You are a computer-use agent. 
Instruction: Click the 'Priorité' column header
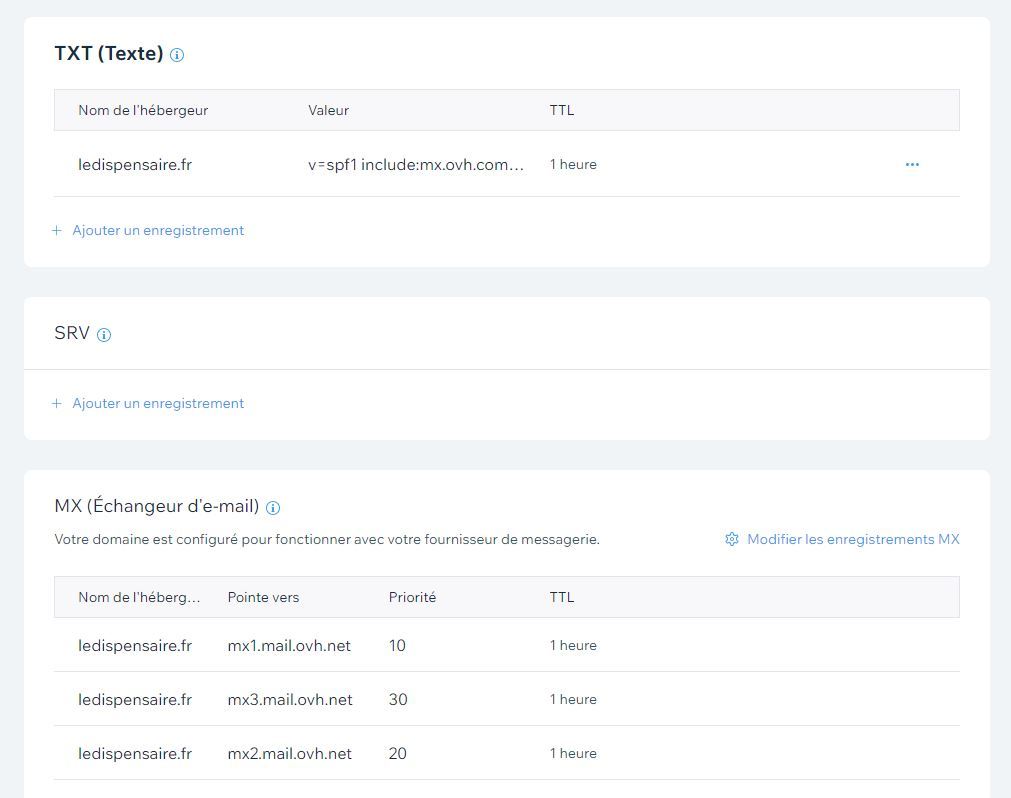[x=412, y=597]
